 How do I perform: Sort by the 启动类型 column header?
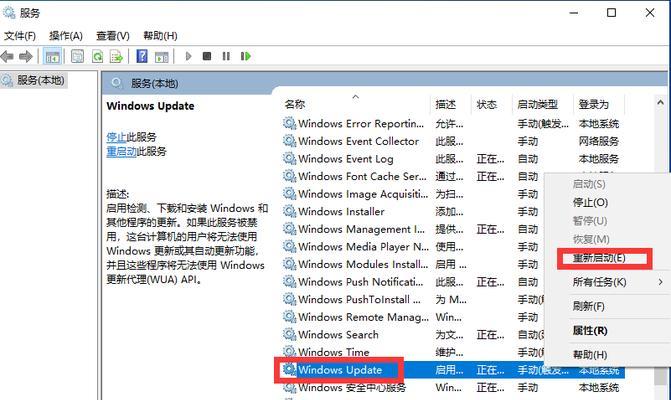pos(537,104)
